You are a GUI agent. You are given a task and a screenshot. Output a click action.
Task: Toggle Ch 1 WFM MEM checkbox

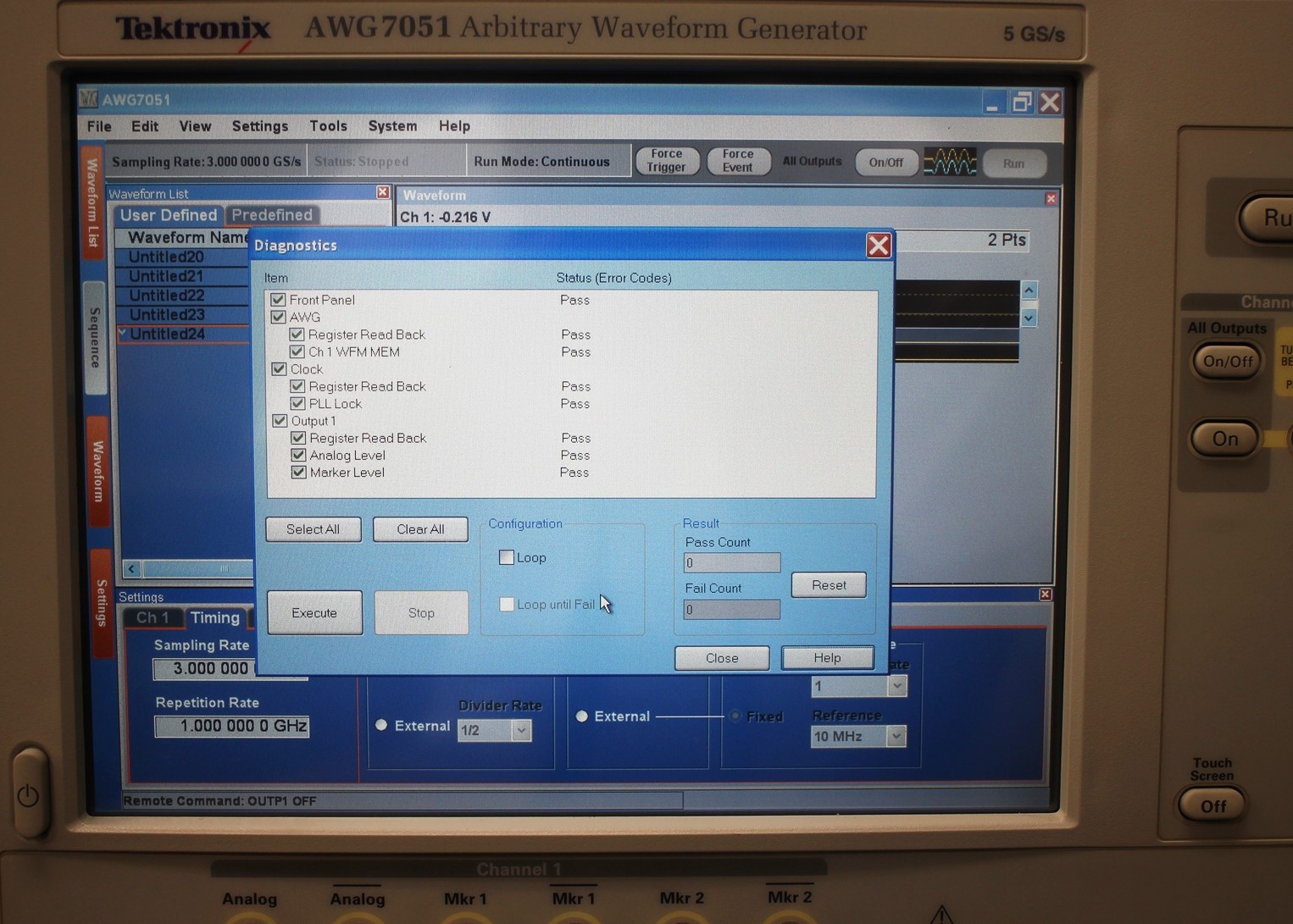click(297, 351)
